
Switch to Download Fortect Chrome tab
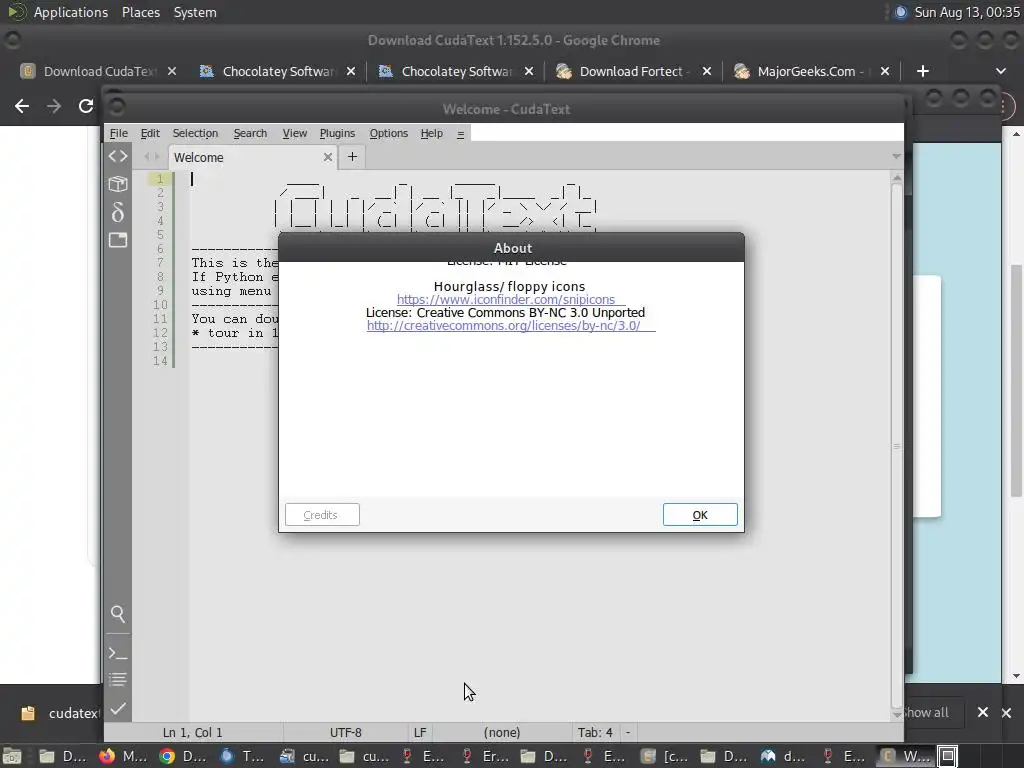[632, 71]
